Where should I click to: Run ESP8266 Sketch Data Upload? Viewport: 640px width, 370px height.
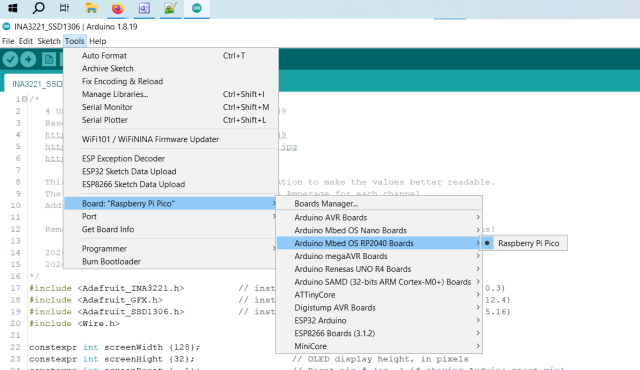click(x=171, y=184)
